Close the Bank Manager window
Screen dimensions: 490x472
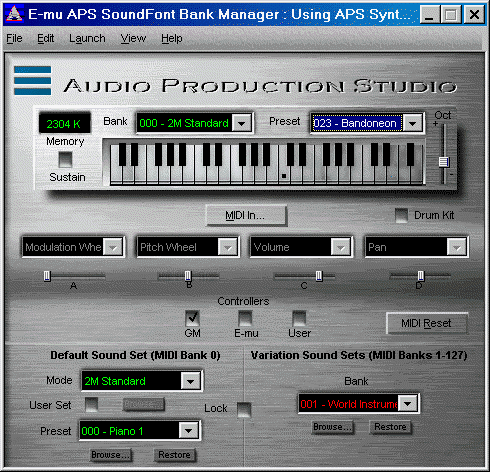474,15
